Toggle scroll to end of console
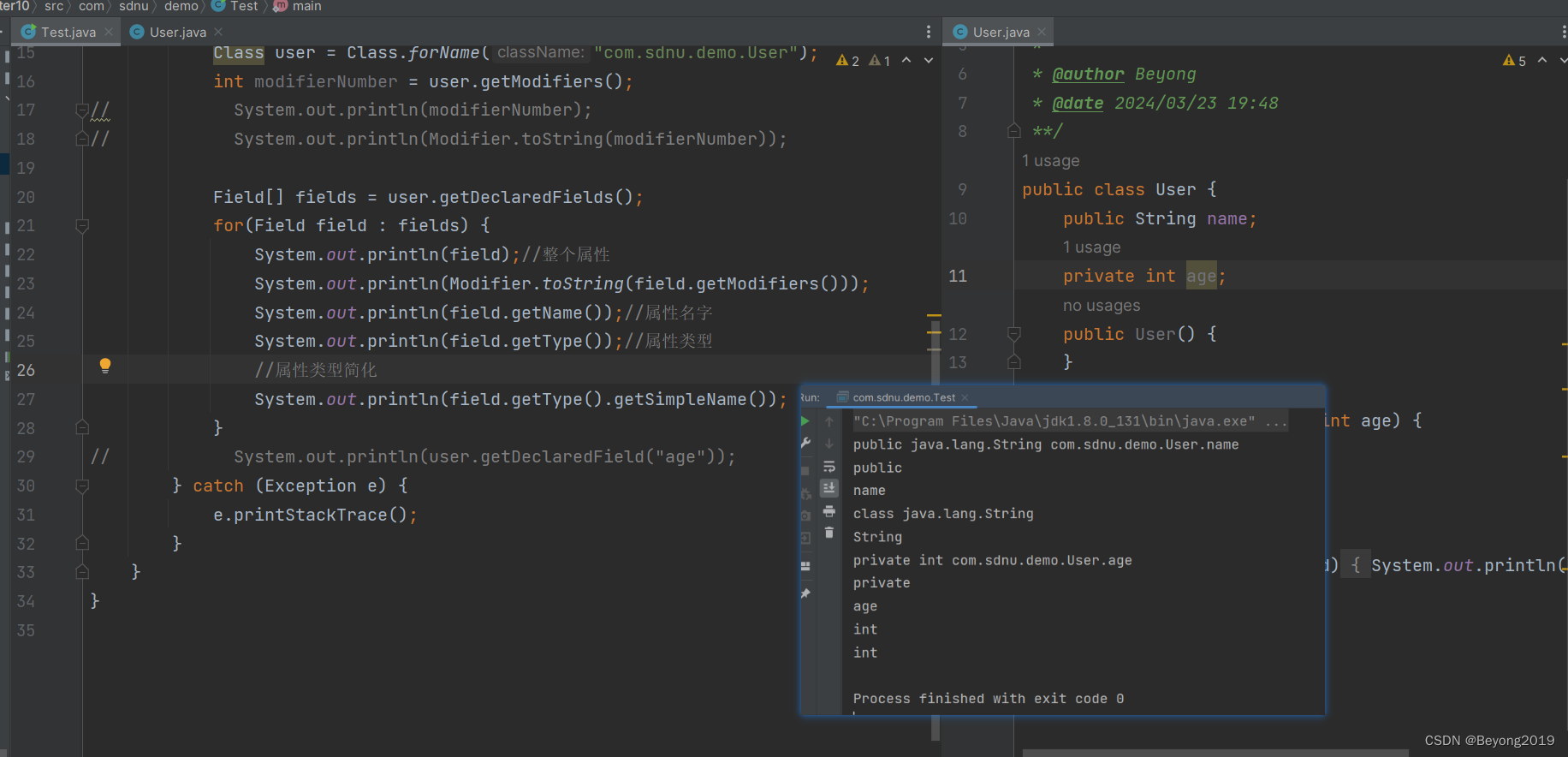The width and height of the screenshot is (1568, 757). coord(829,488)
